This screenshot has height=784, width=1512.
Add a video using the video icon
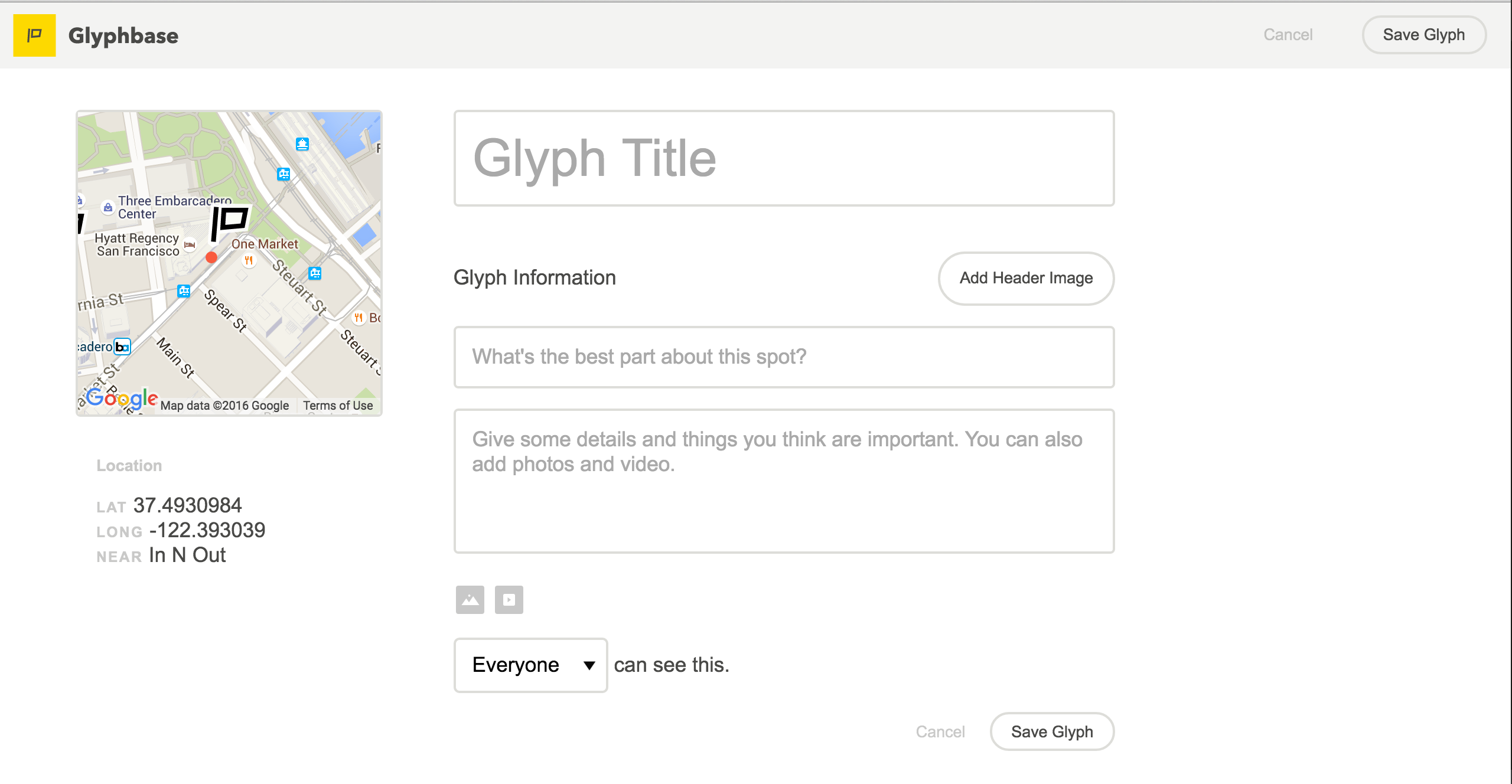509,600
